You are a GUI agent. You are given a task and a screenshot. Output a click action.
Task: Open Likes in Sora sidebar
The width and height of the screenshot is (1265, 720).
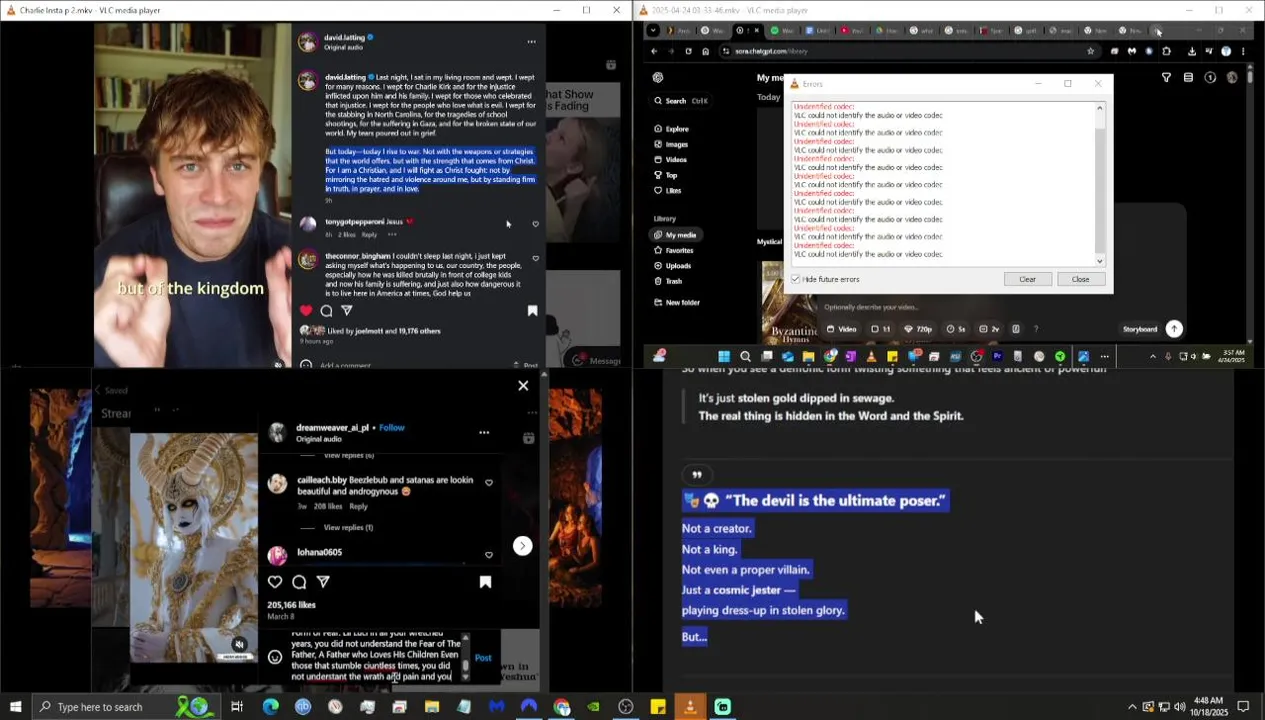coord(668,190)
